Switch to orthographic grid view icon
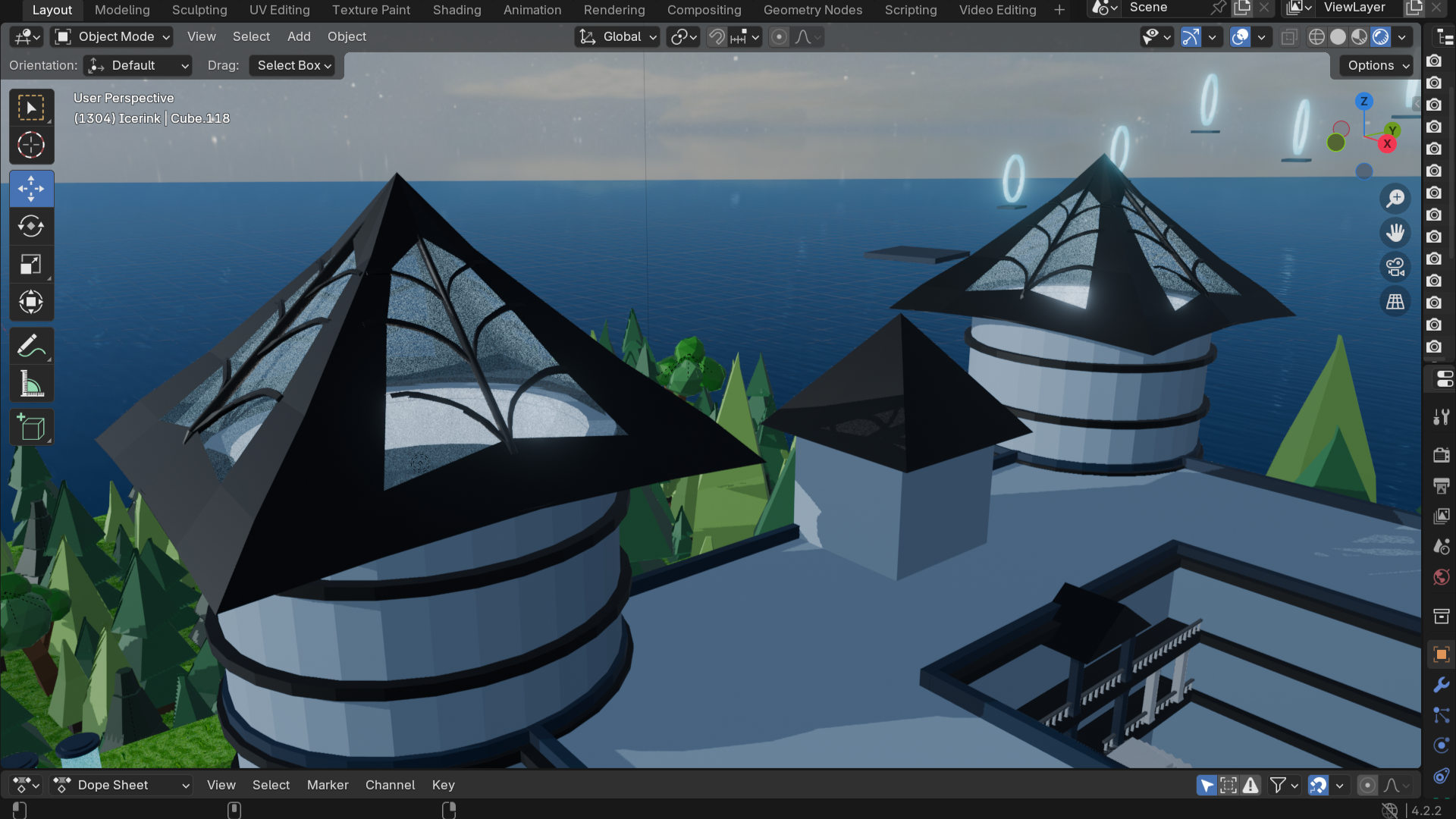 (1395, 302)
